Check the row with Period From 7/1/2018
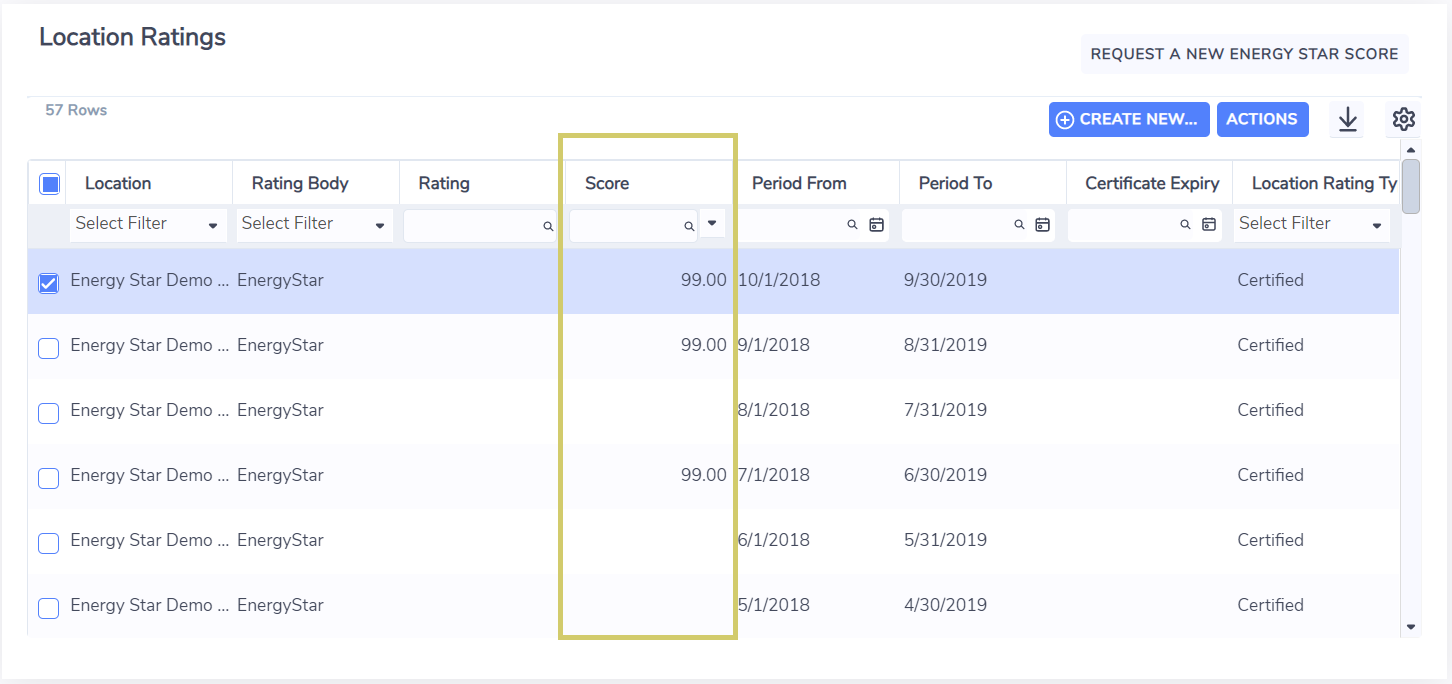1452x684 pixels. click(48, 478)
